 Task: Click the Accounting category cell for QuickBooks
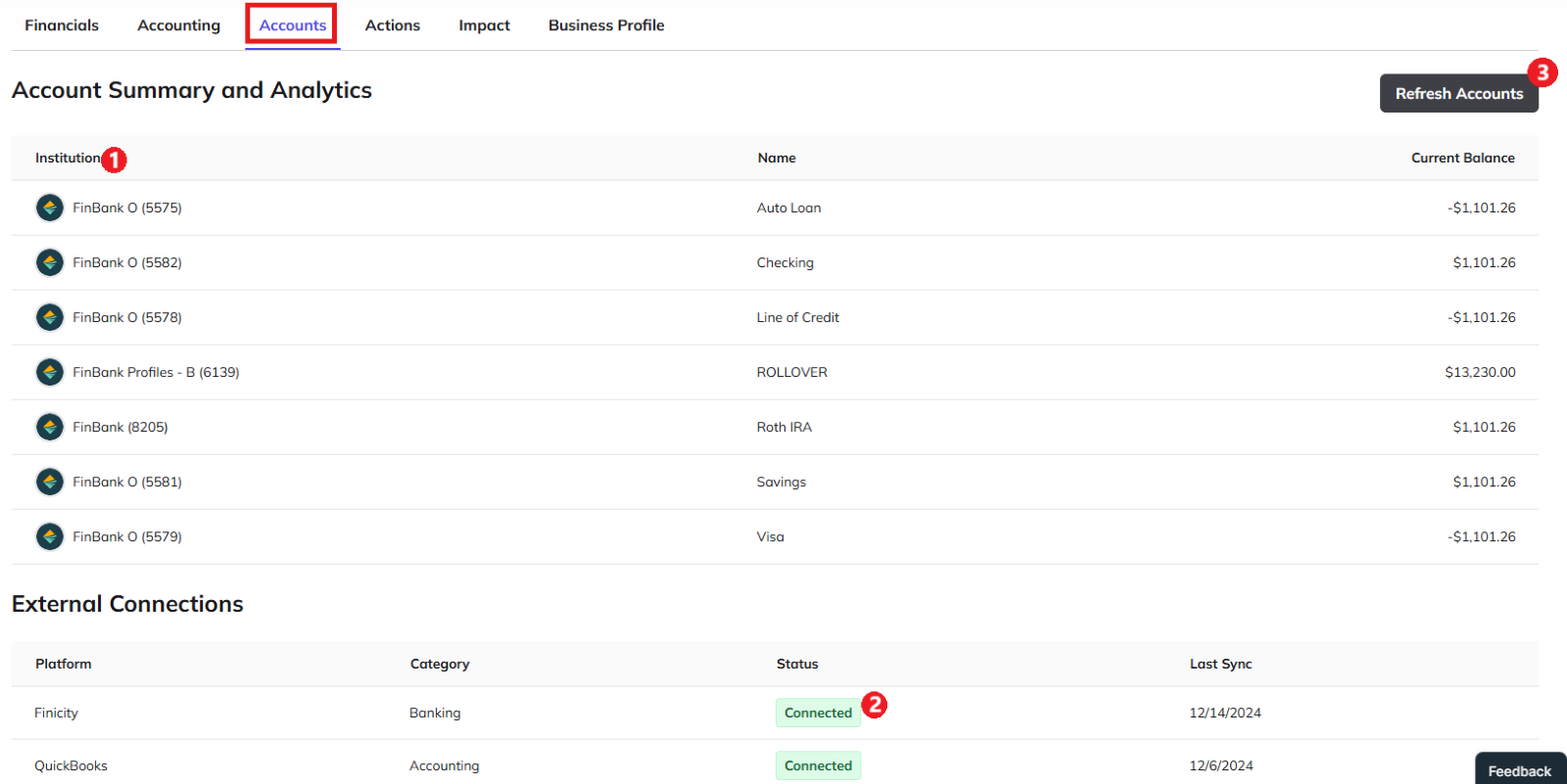(444, 765)
